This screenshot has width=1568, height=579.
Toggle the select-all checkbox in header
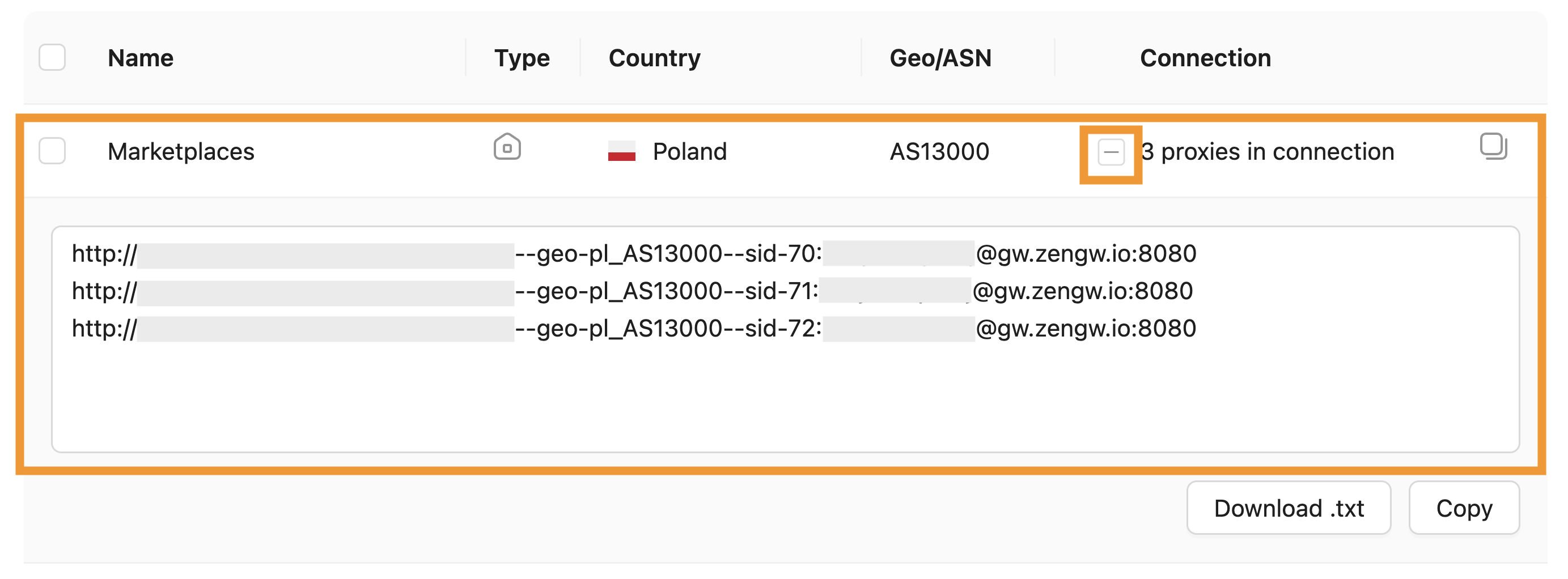[x=52, y=58]
